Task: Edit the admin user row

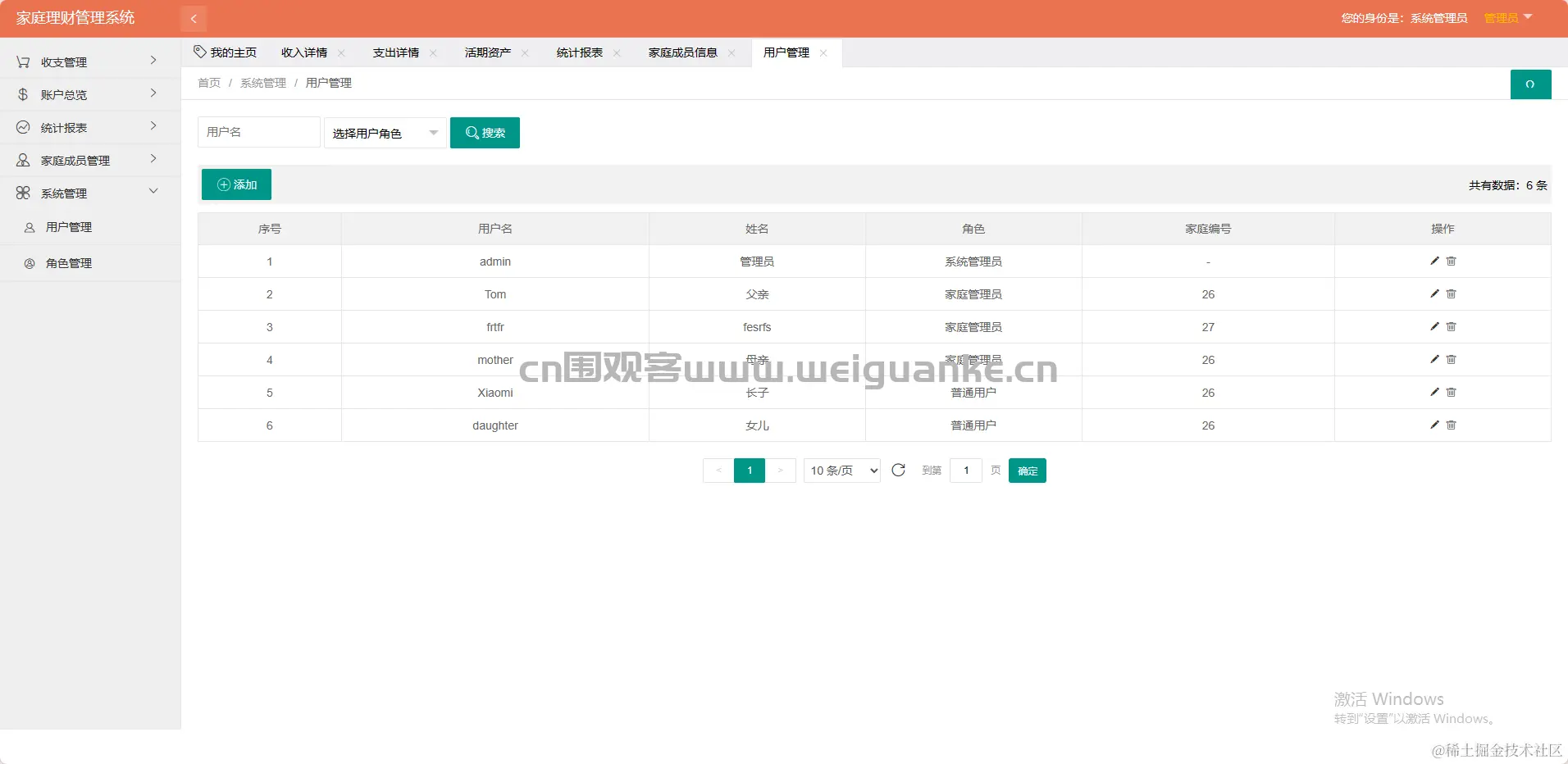Action: tap(1434, 261)
